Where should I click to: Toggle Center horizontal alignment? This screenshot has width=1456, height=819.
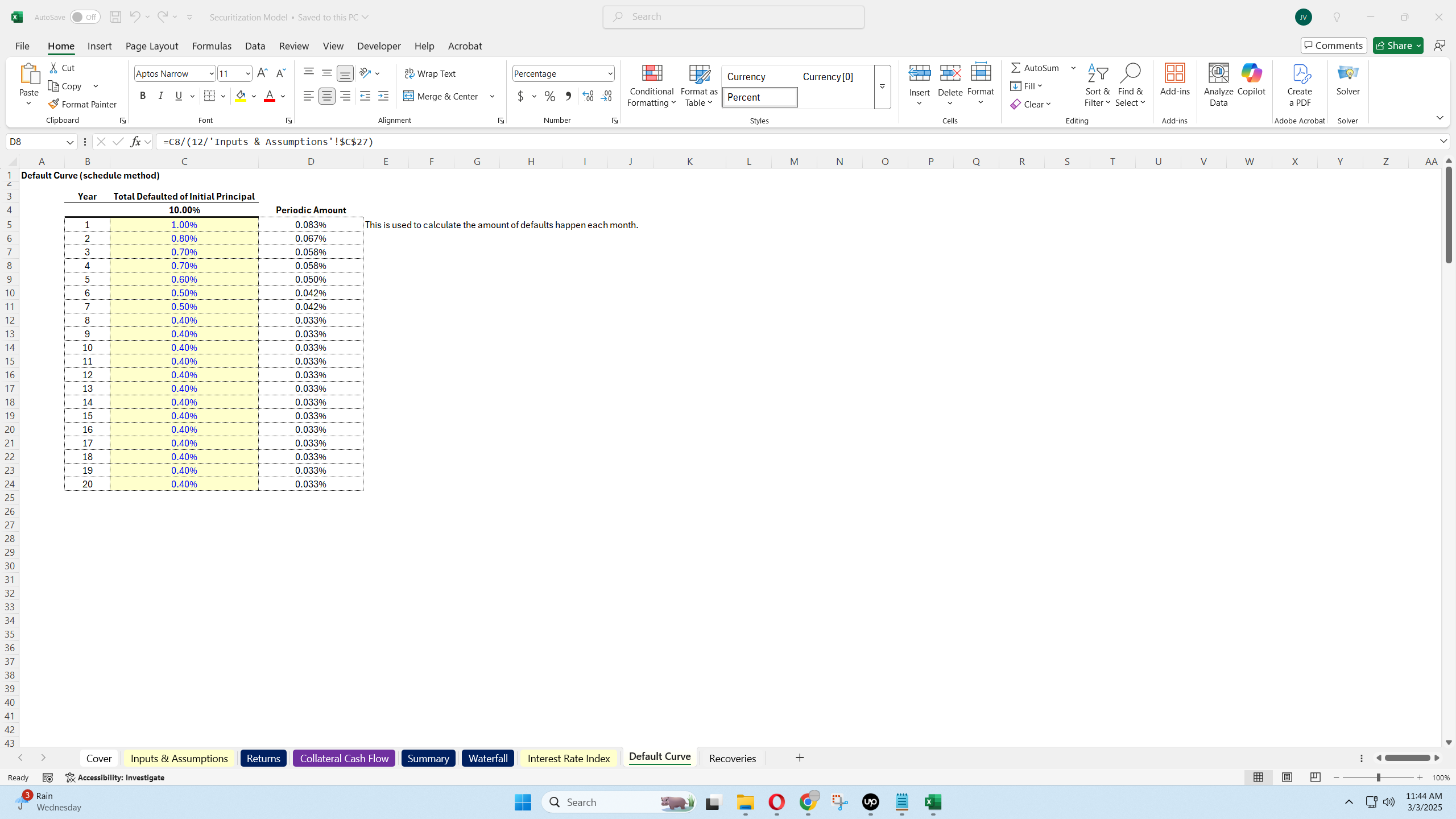[x=327, y=97]
